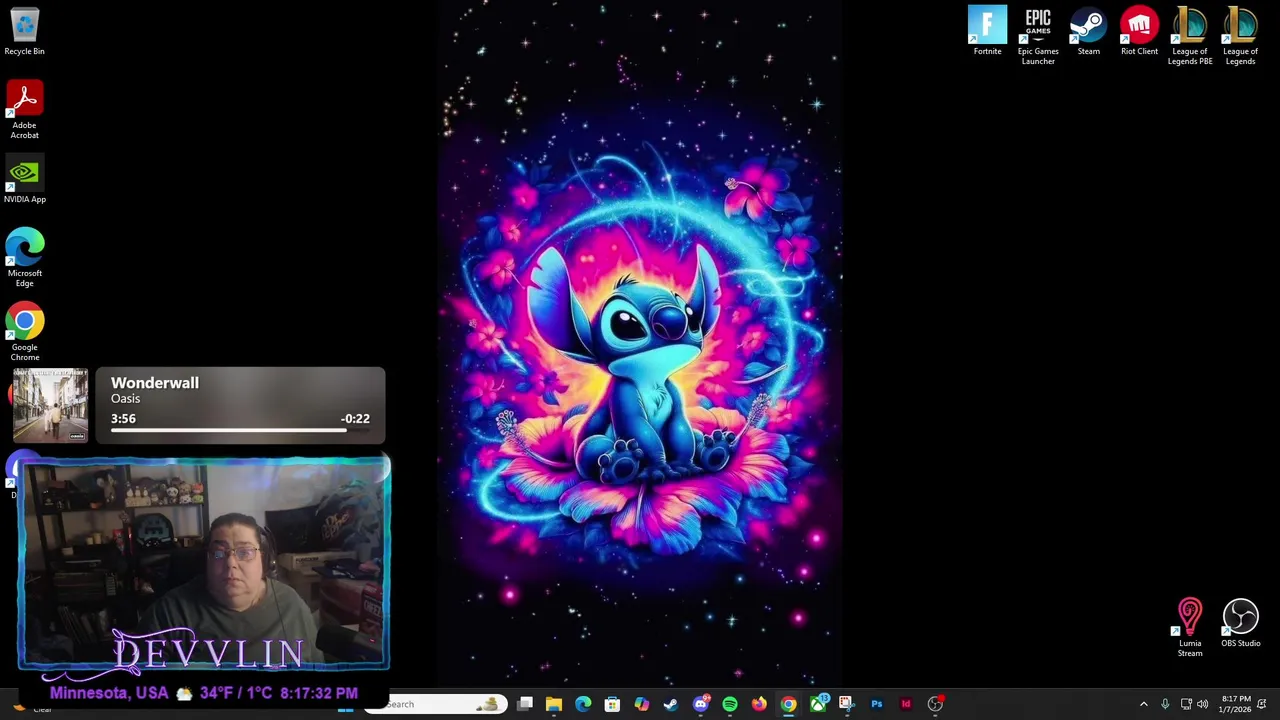Open Adobe Acrobat desktop shortcut

pos(24,110)
